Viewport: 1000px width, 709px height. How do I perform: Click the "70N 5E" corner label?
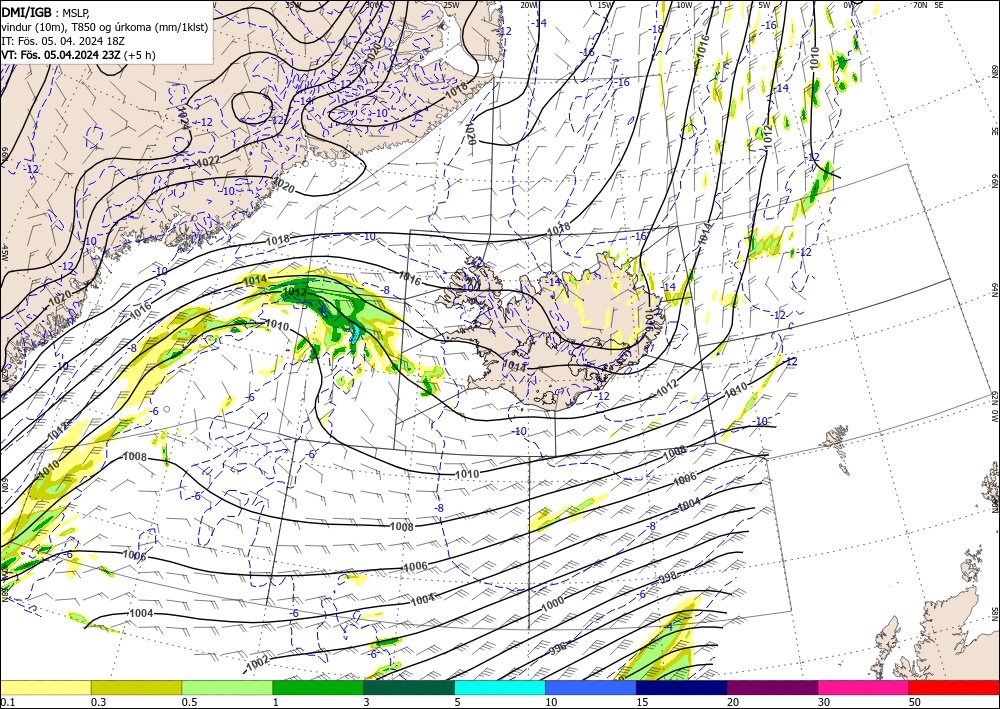[928, 5]
